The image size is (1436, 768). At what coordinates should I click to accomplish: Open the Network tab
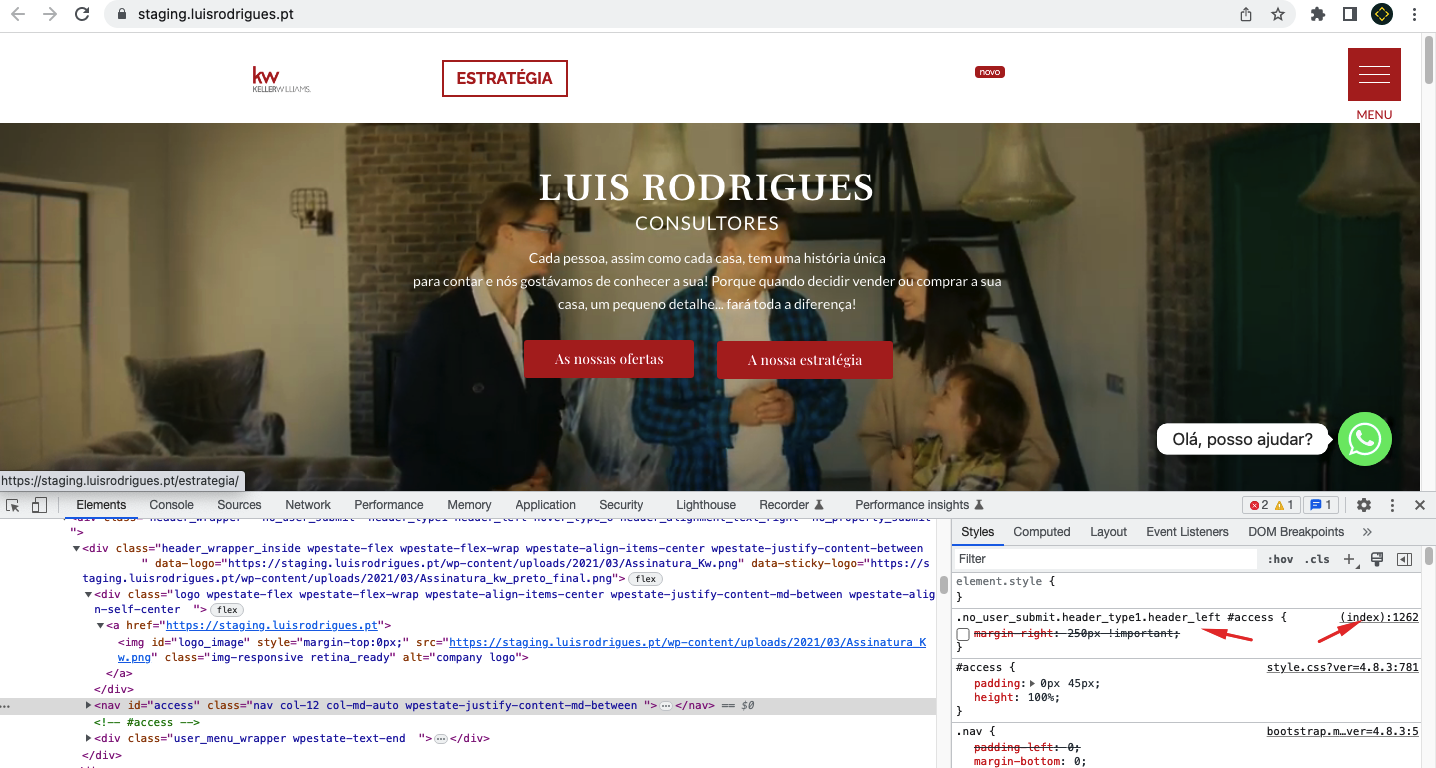[x=307, y=505]
